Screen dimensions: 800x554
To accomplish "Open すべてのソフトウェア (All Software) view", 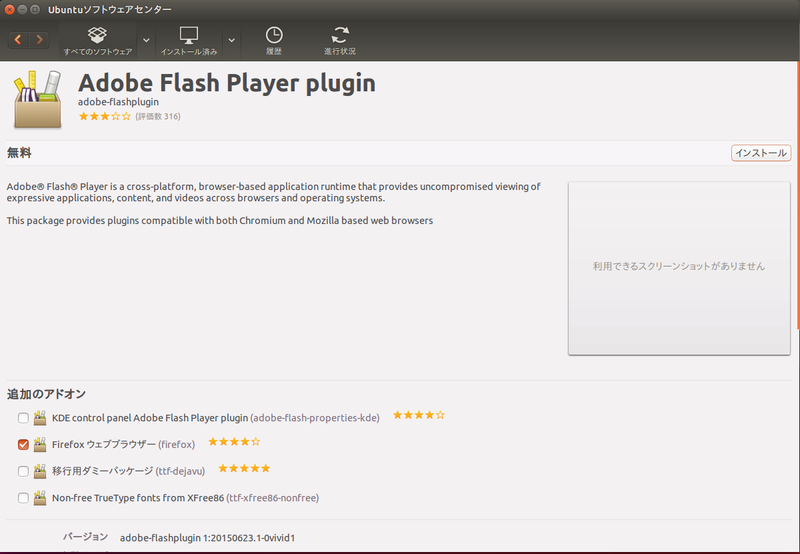I will (x=97, y=41).
